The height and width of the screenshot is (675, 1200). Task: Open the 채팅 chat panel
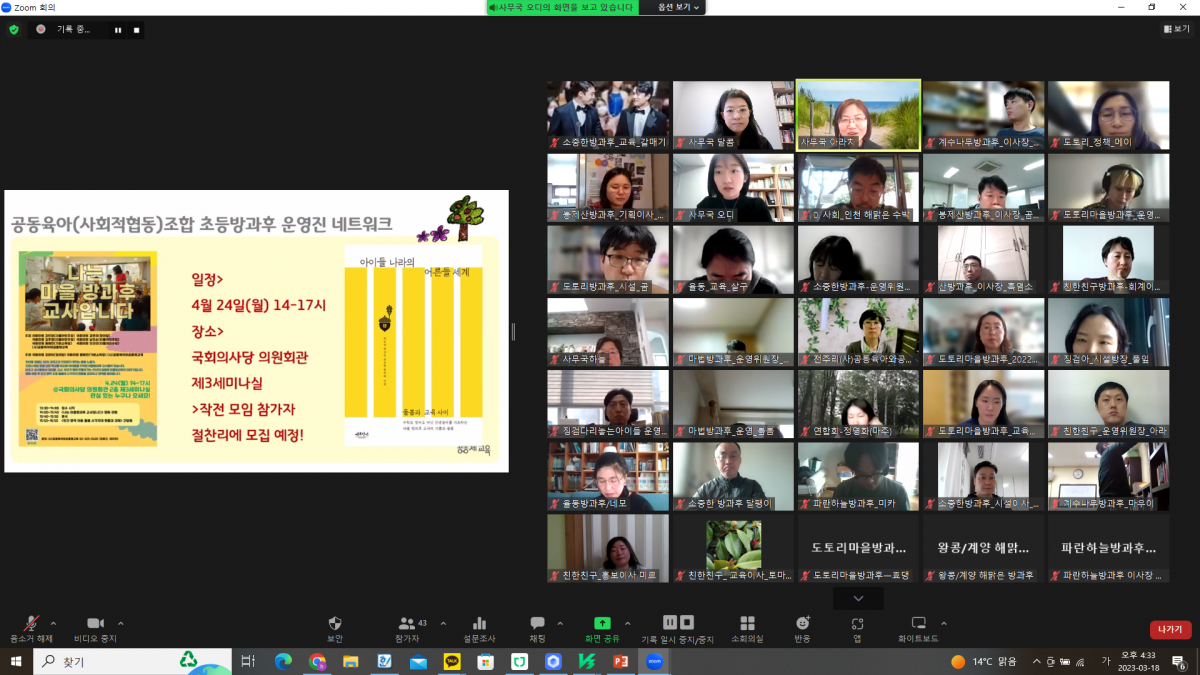tap(537, 623)
